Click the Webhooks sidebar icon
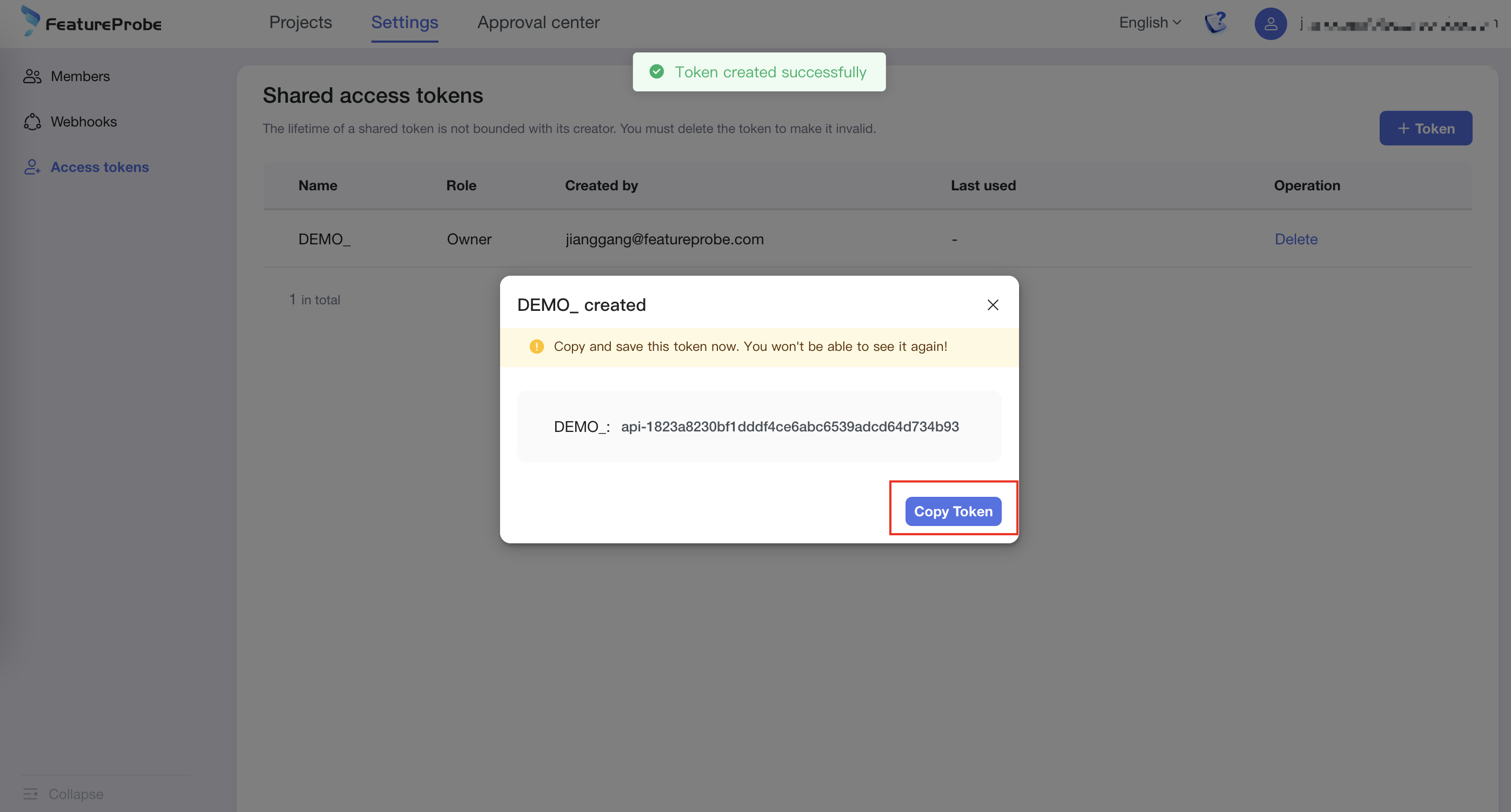 31,120
